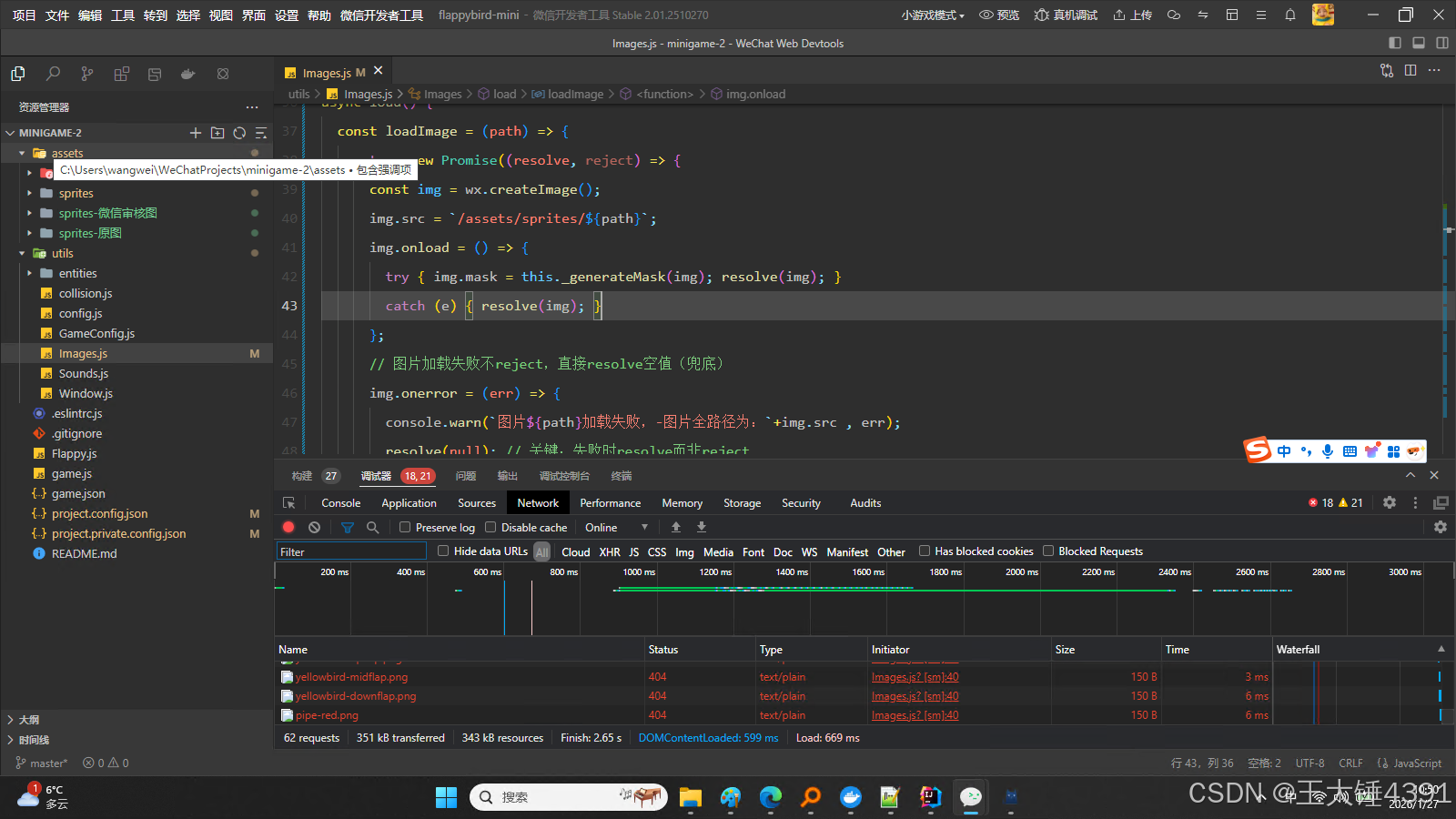Check Blocked Requests option

coord(1048,551)
